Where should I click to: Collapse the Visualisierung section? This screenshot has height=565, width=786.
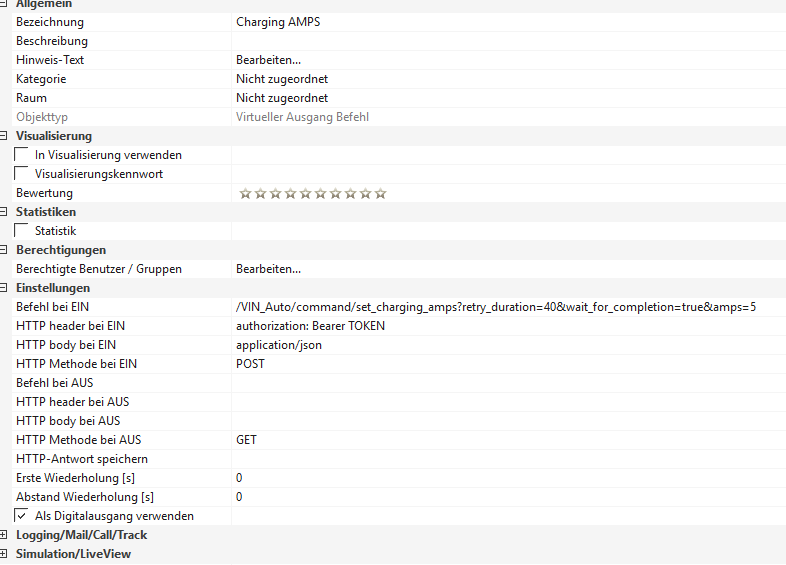(3, 136)
